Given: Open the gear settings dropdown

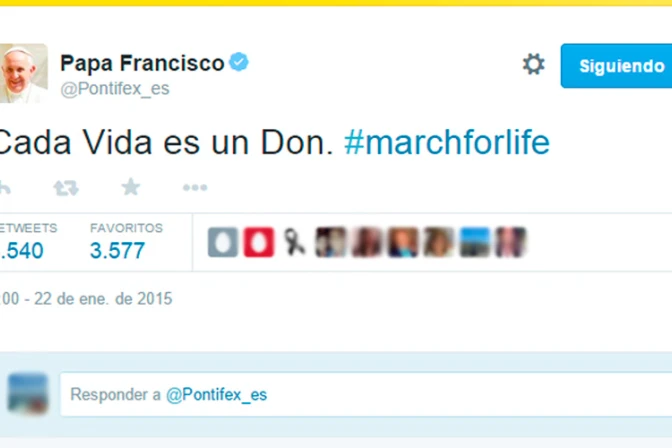Looking at the screenshot, I should point(533,65).
